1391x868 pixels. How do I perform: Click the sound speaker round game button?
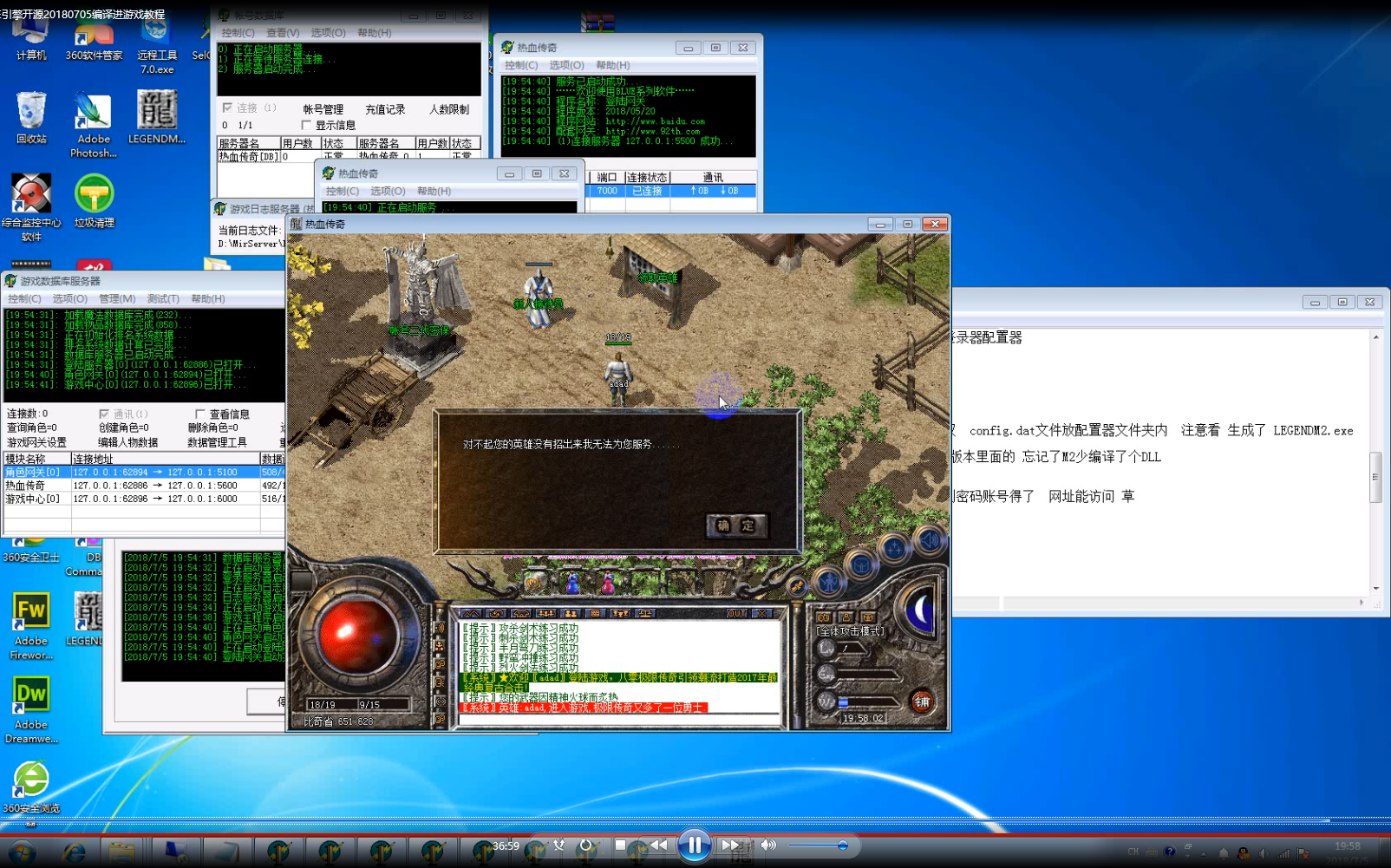click(x=929, y=541)
